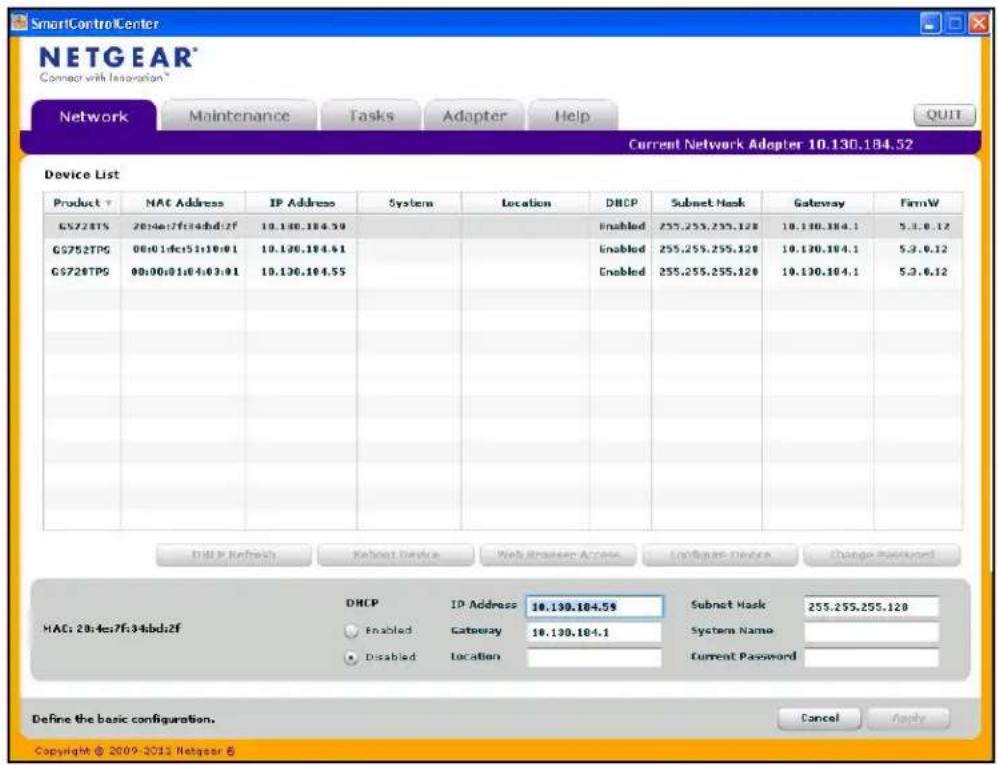Click subnet mask cell in GS752TPS row
998x765 pixels.
point(708,249)
